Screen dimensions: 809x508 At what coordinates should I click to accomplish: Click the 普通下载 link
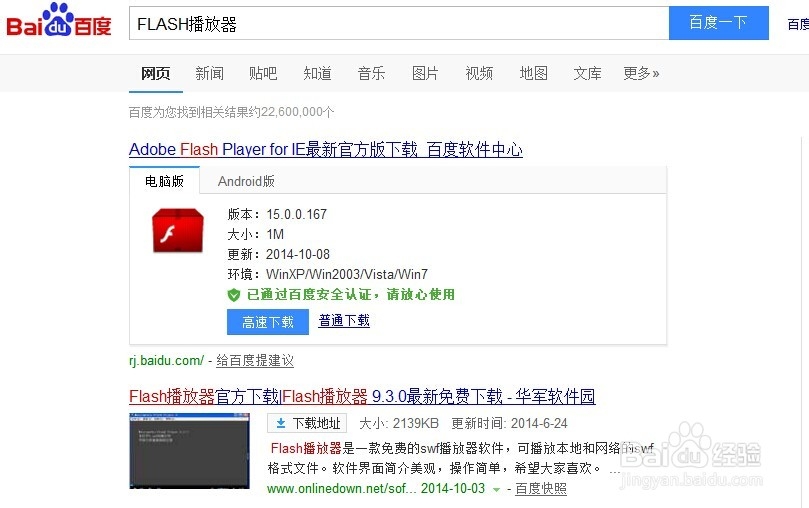click(x=344, y=321)
